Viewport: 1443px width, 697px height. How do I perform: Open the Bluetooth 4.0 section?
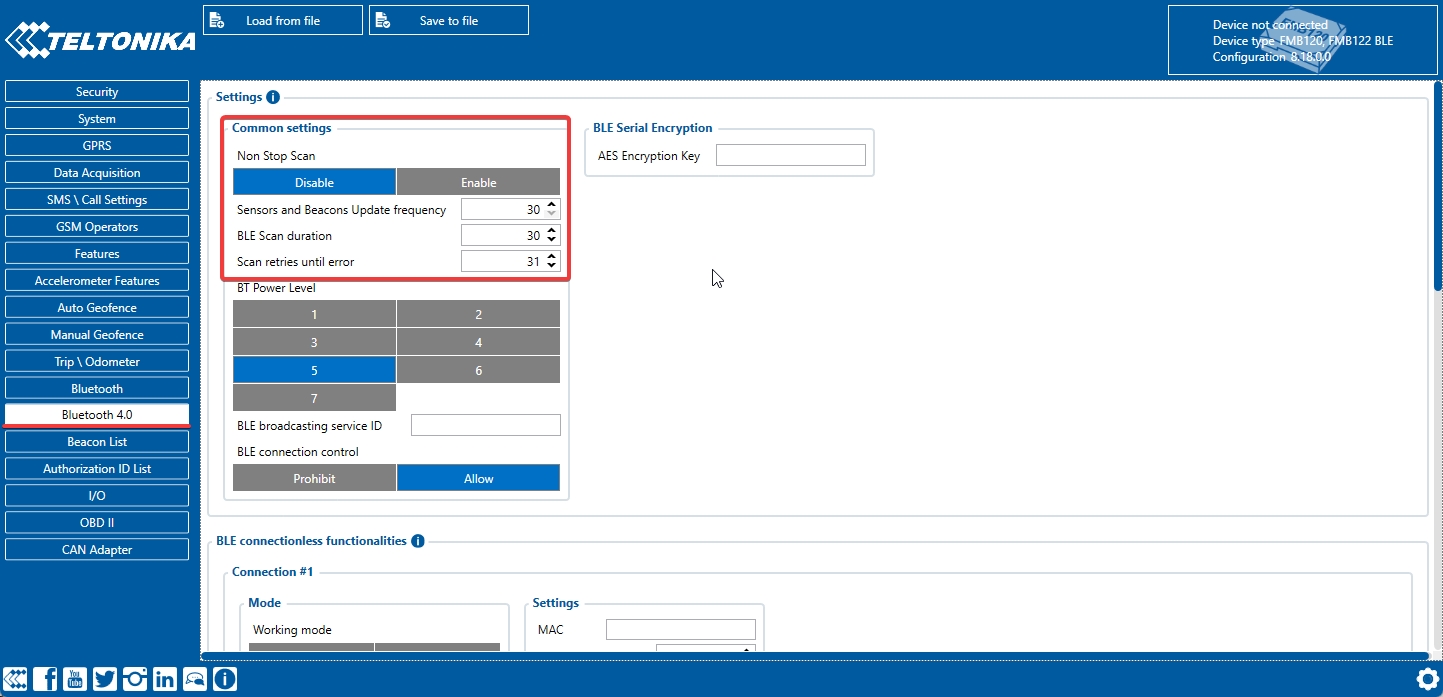coord(96,414)
